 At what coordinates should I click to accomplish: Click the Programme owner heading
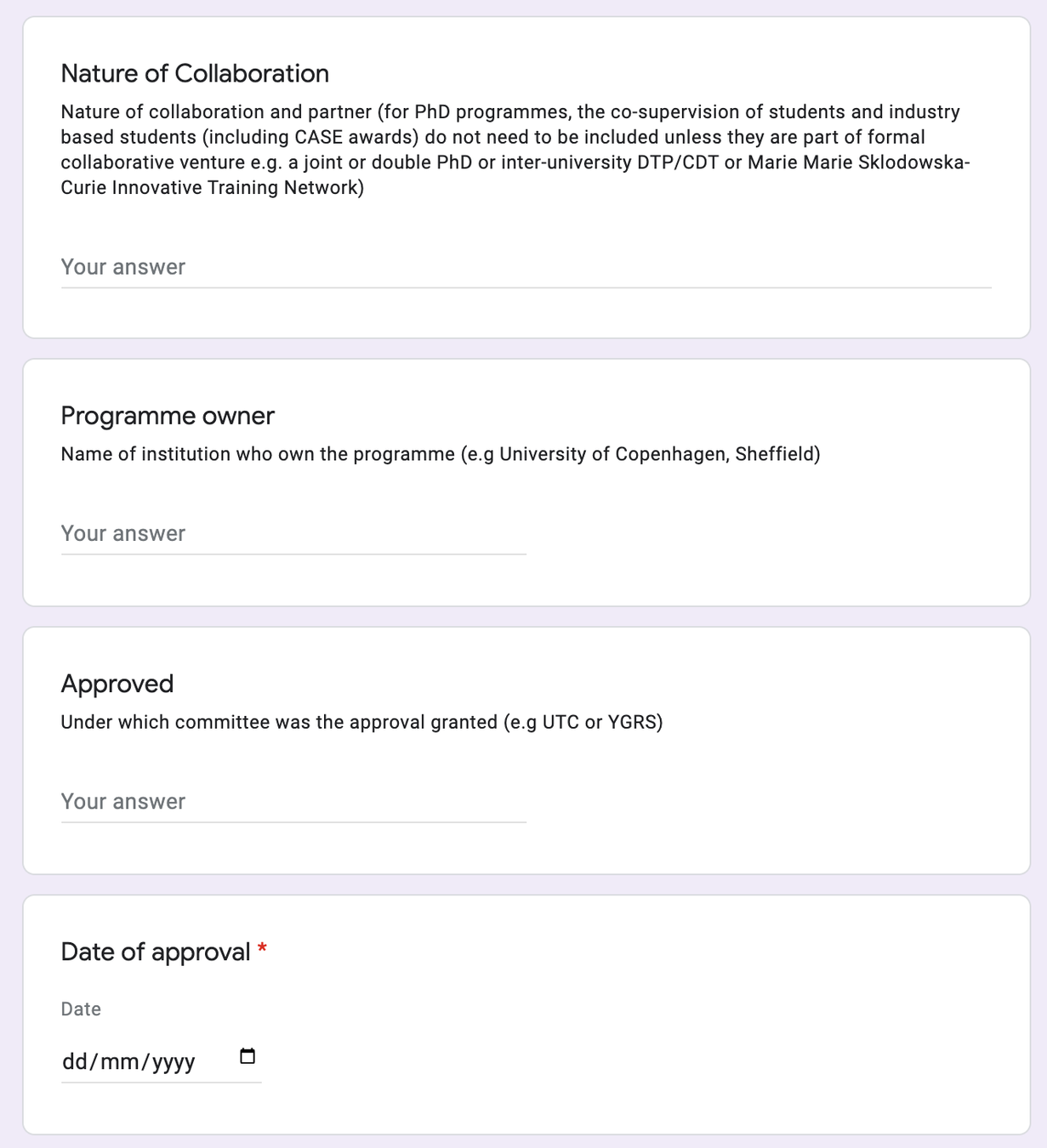point(168,416)
